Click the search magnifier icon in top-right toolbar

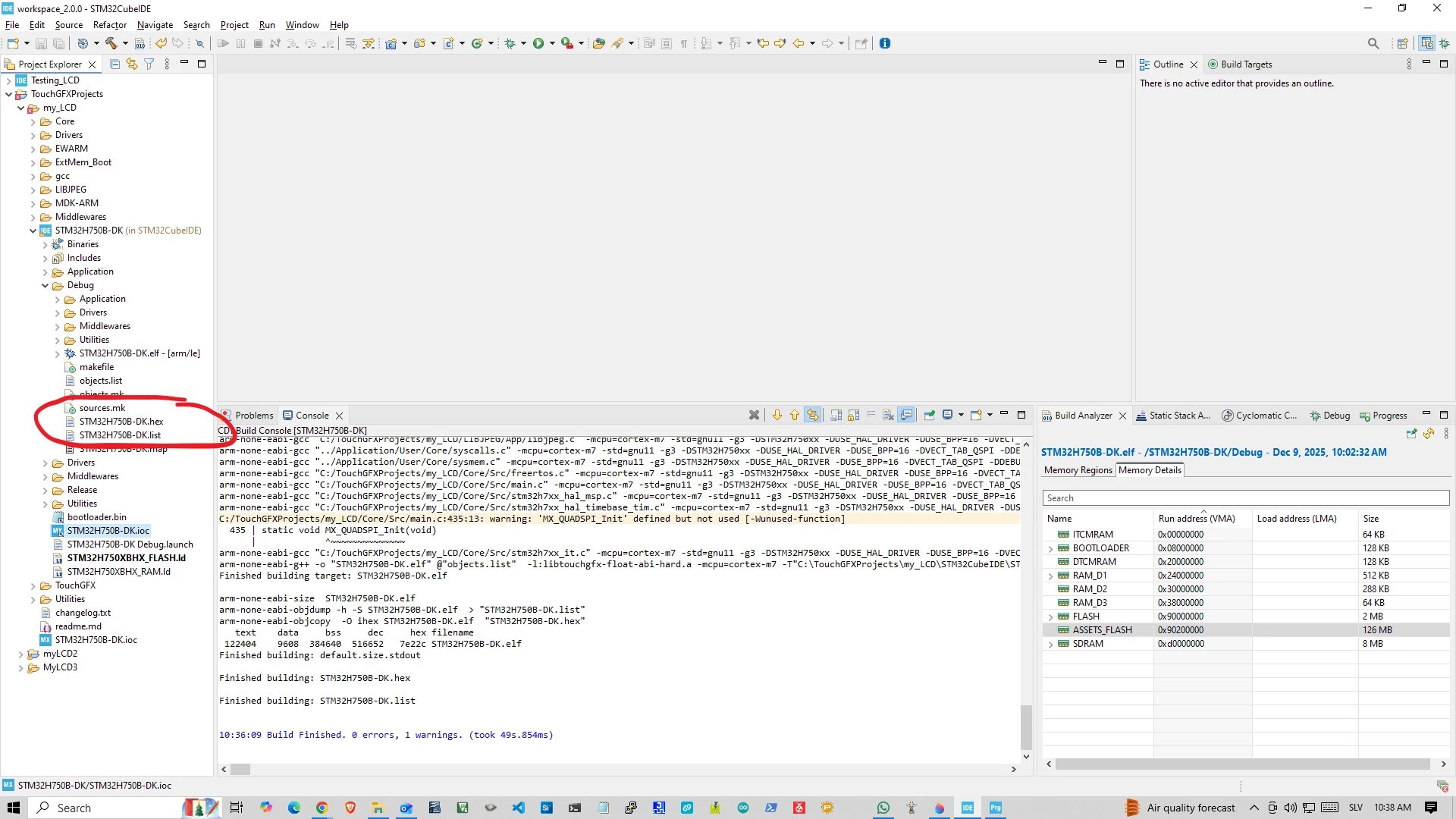coord(1373,43)
